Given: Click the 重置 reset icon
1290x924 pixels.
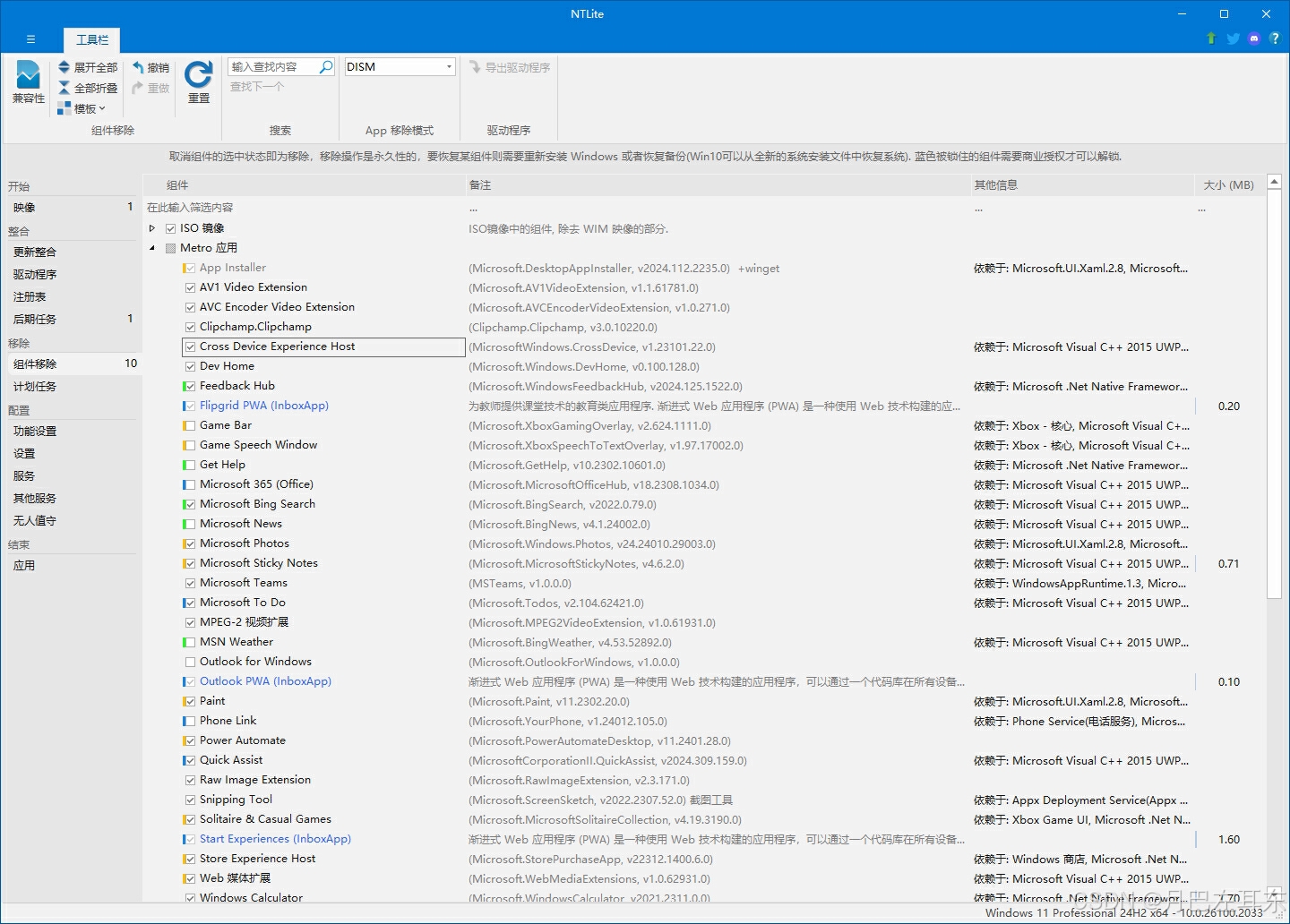Looking at the screenshot, I should tap(199, 74).
